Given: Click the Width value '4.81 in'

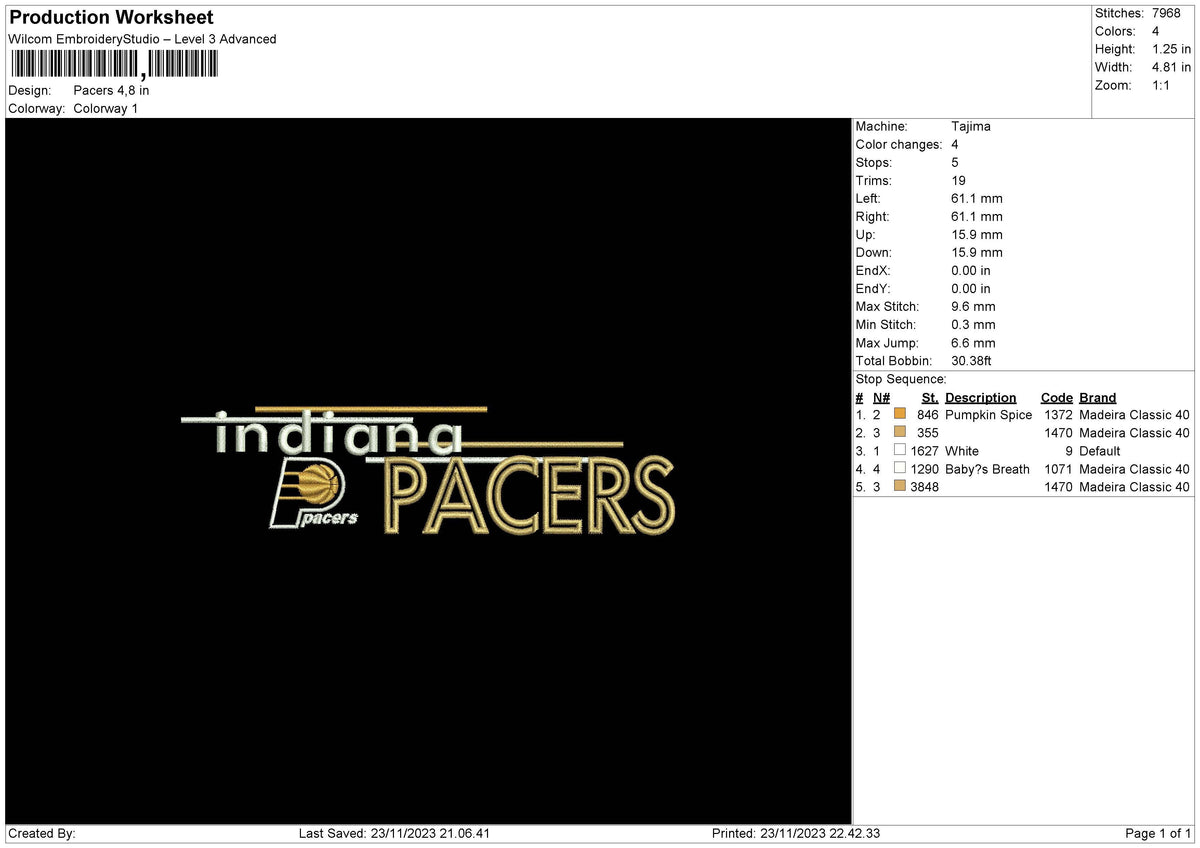Looking at the screenshot, I should point(1172,67).
